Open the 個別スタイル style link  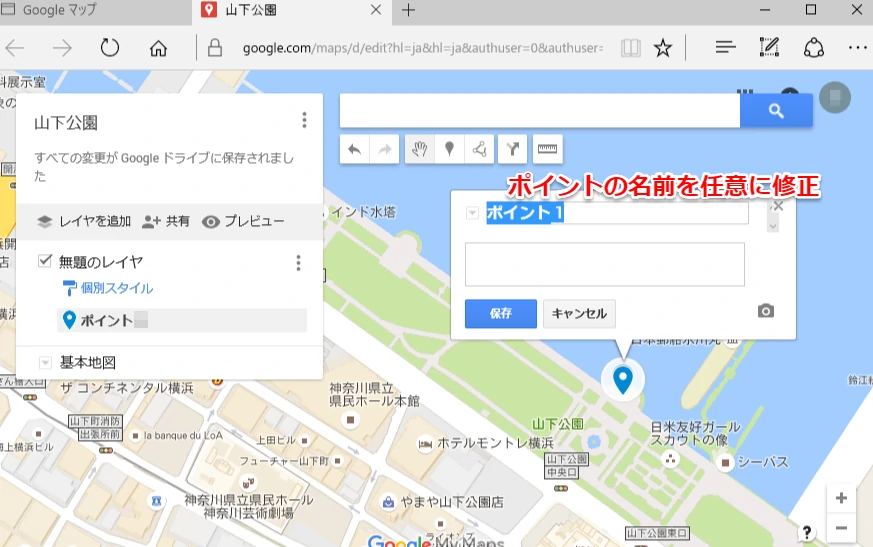tap(107, 288)
